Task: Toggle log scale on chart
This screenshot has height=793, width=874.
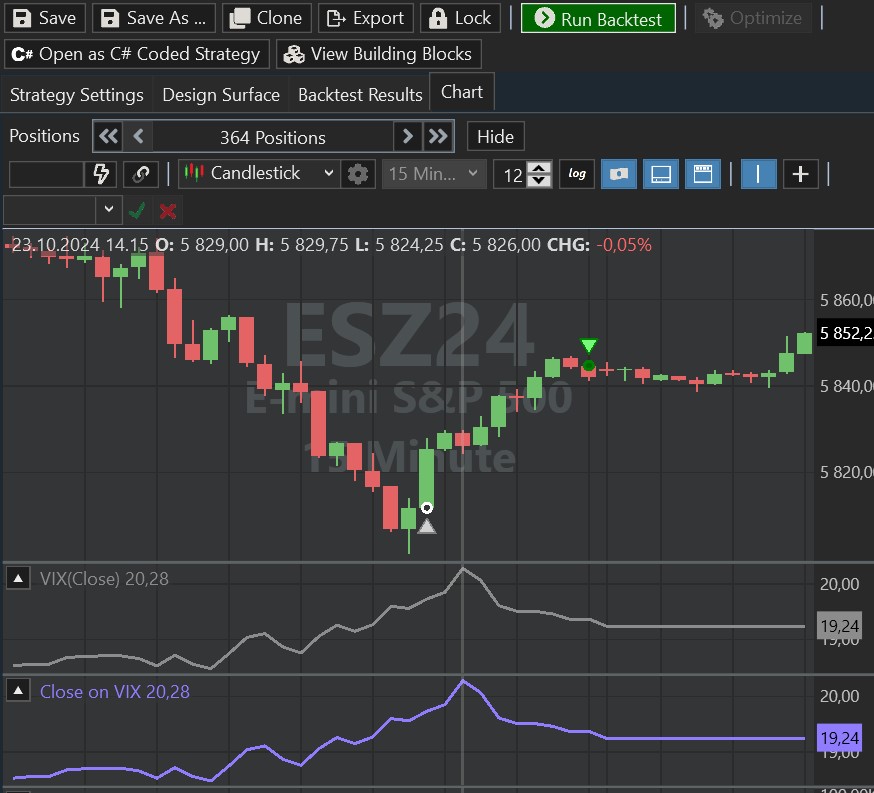Action: (x=577, y=174)
